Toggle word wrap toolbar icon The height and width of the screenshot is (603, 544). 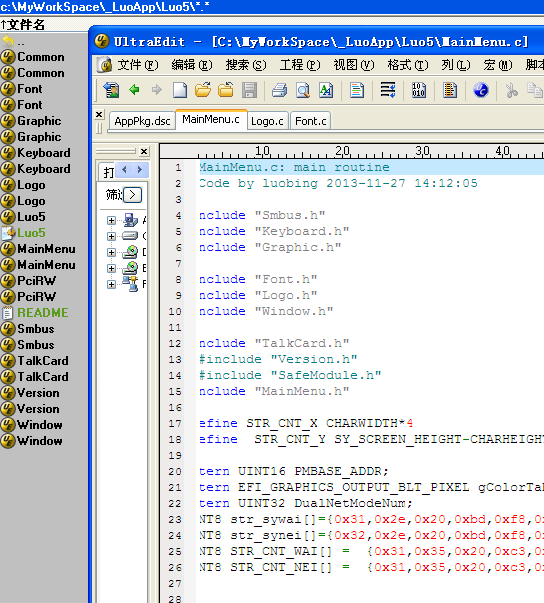(388, 90)
